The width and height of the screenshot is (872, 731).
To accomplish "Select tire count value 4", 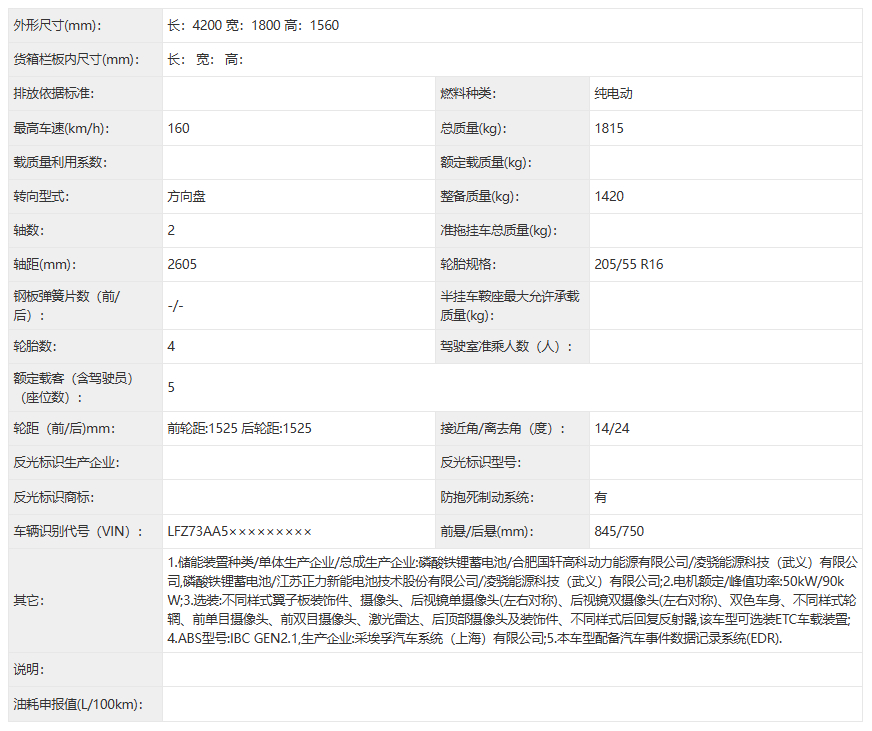I will [171, 346].
